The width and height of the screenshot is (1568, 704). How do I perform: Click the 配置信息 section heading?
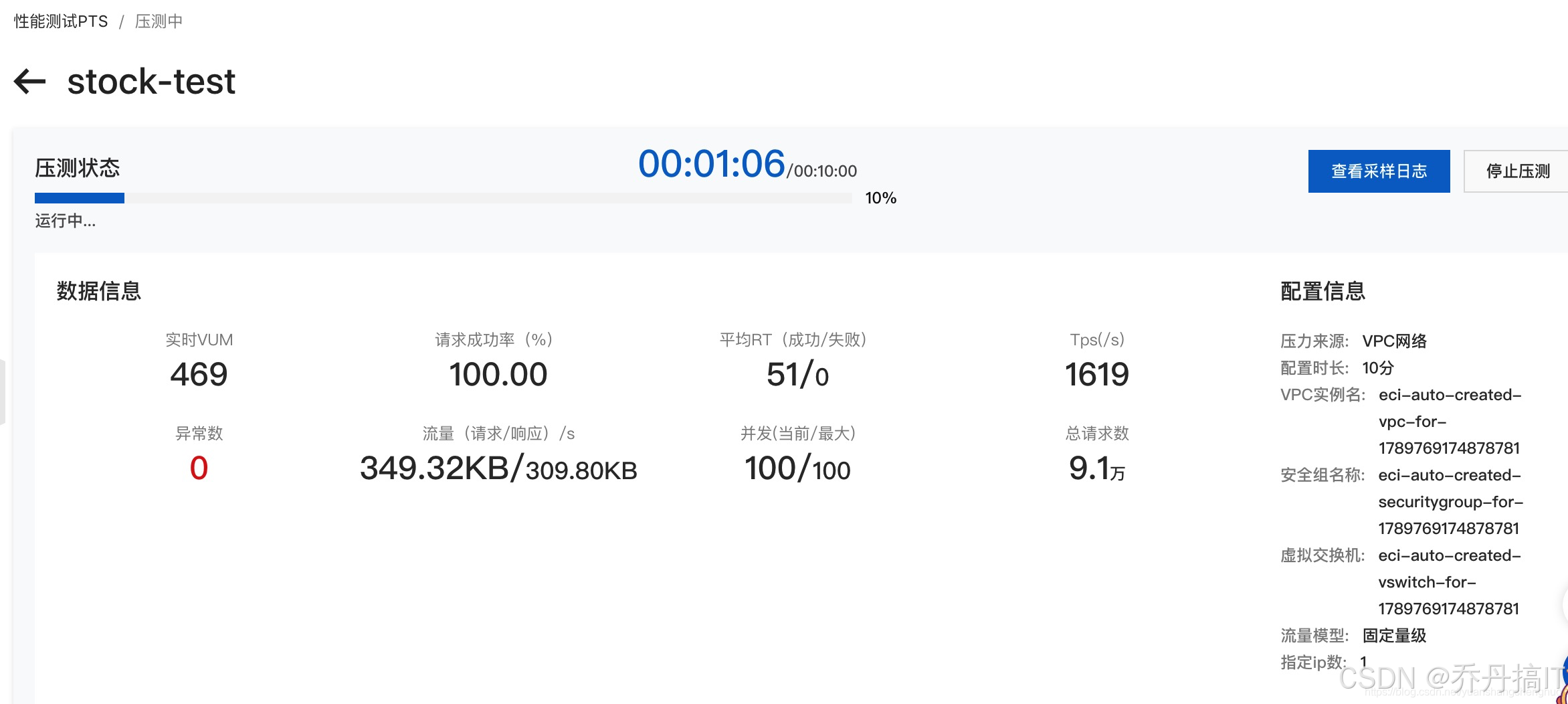pos(1323,291)
